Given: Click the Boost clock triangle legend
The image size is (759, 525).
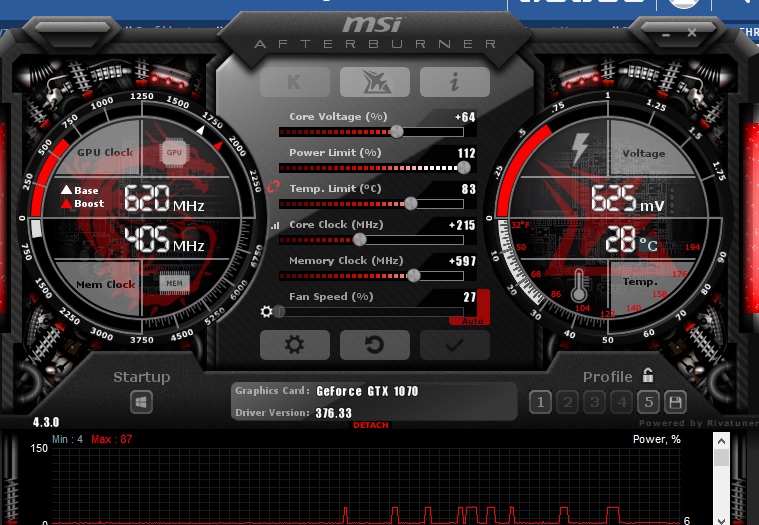Looking at the screenshot, I should tap(82, 204).
